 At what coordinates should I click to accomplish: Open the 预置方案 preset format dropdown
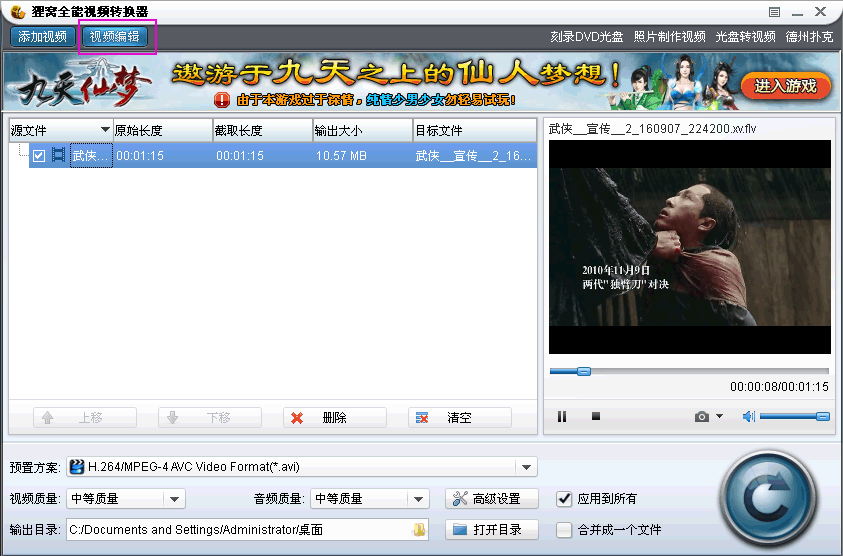tap(526, 467)
